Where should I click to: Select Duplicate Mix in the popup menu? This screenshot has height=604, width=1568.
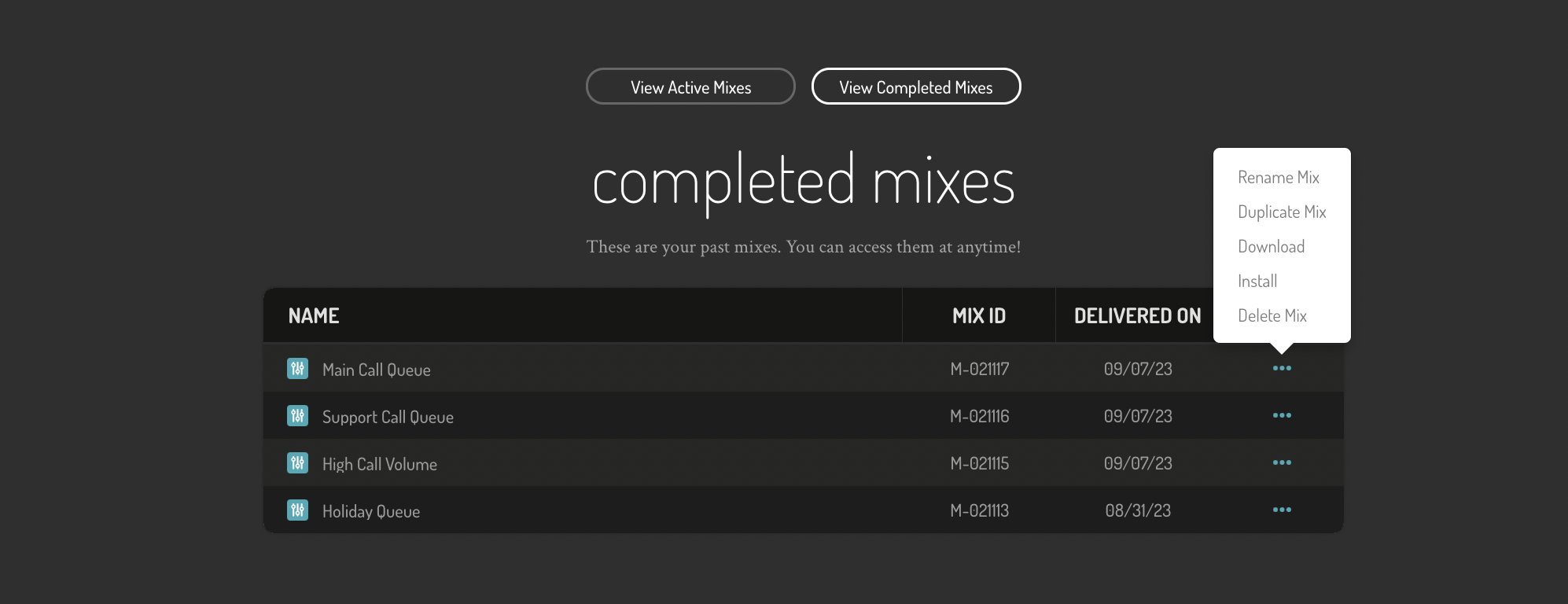(x=1282, y=212)
